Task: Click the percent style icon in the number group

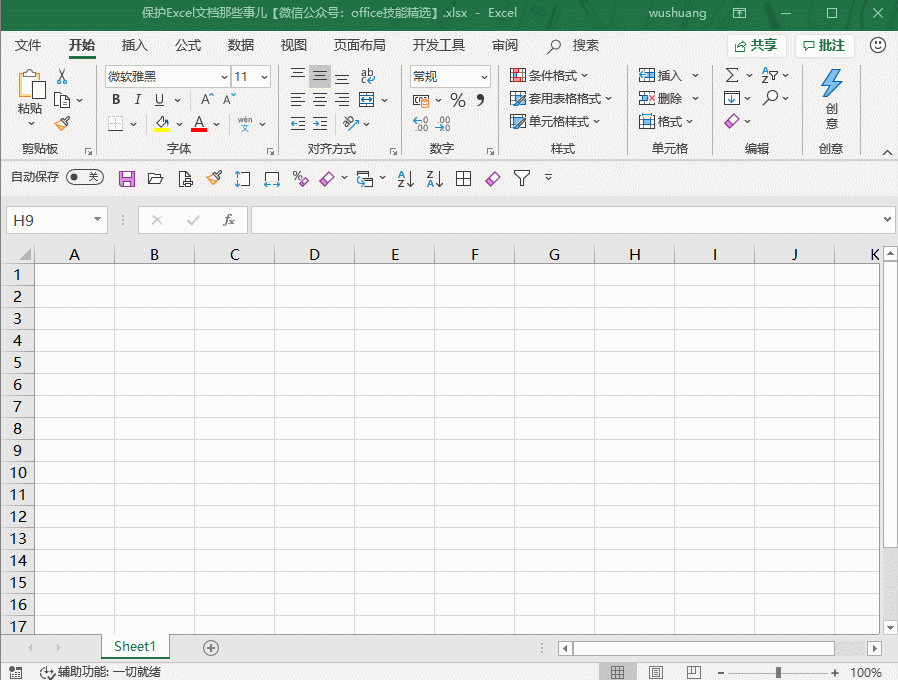Action: (457, 100)
